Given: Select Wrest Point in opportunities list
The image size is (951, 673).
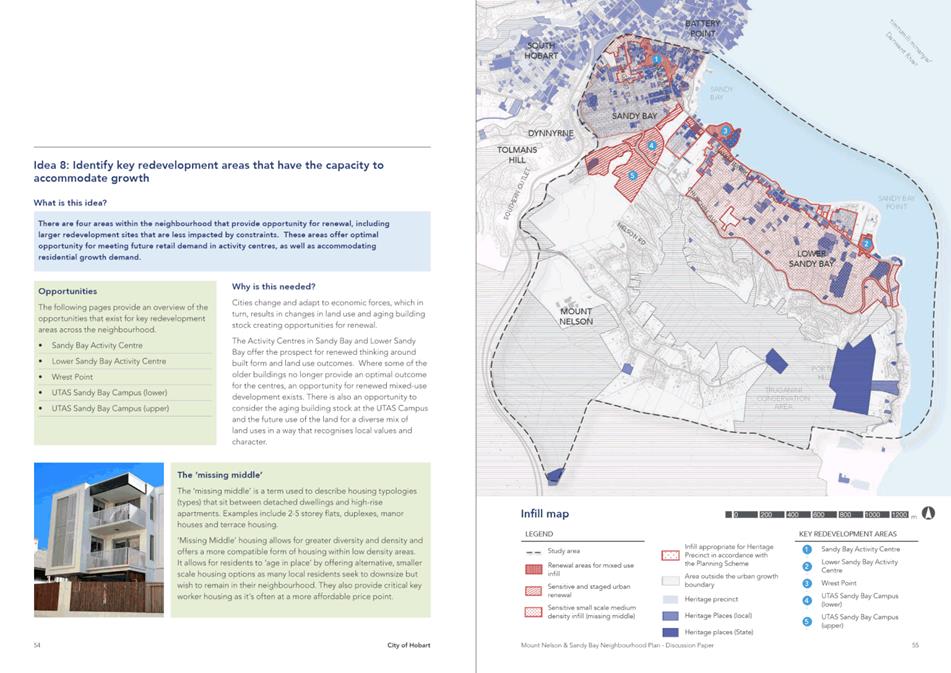Looking at the screenshot, I should [x=72, y=377].
